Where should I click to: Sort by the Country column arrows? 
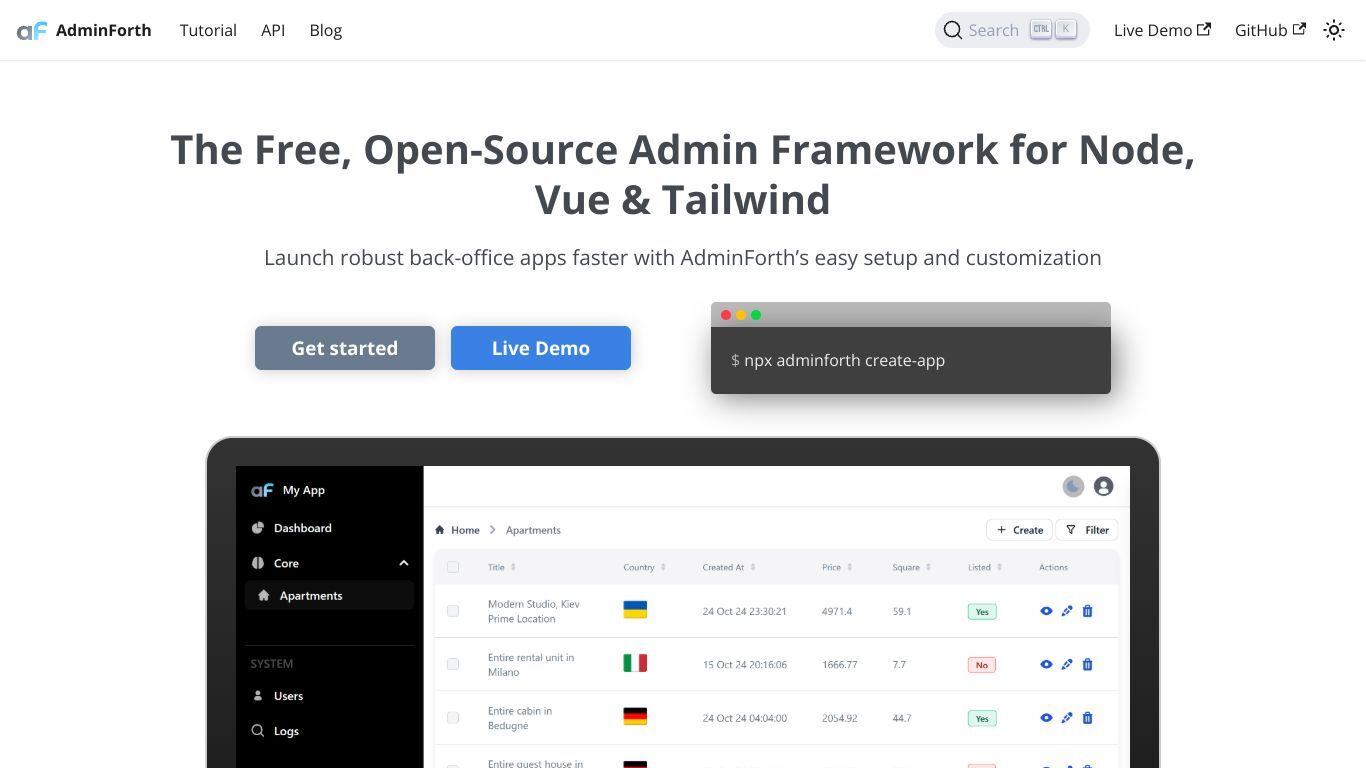(663, 567)
